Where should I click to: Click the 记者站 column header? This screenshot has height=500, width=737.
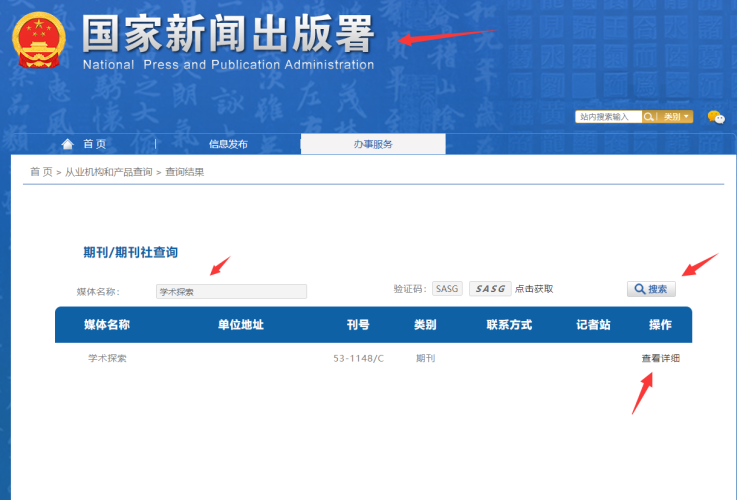tap(593, 325)
